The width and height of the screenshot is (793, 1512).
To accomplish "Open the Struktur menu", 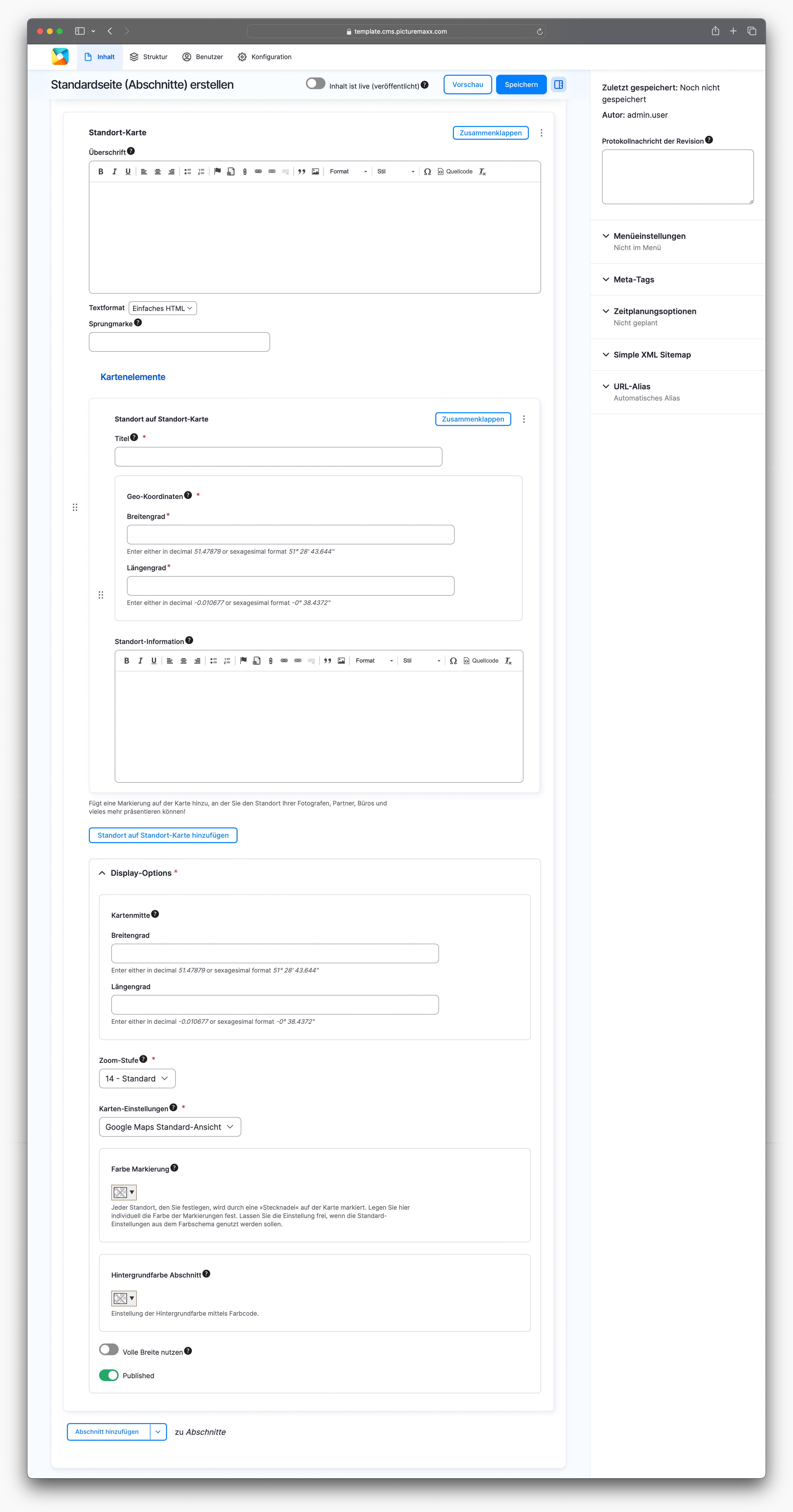I will coord(148,57).
